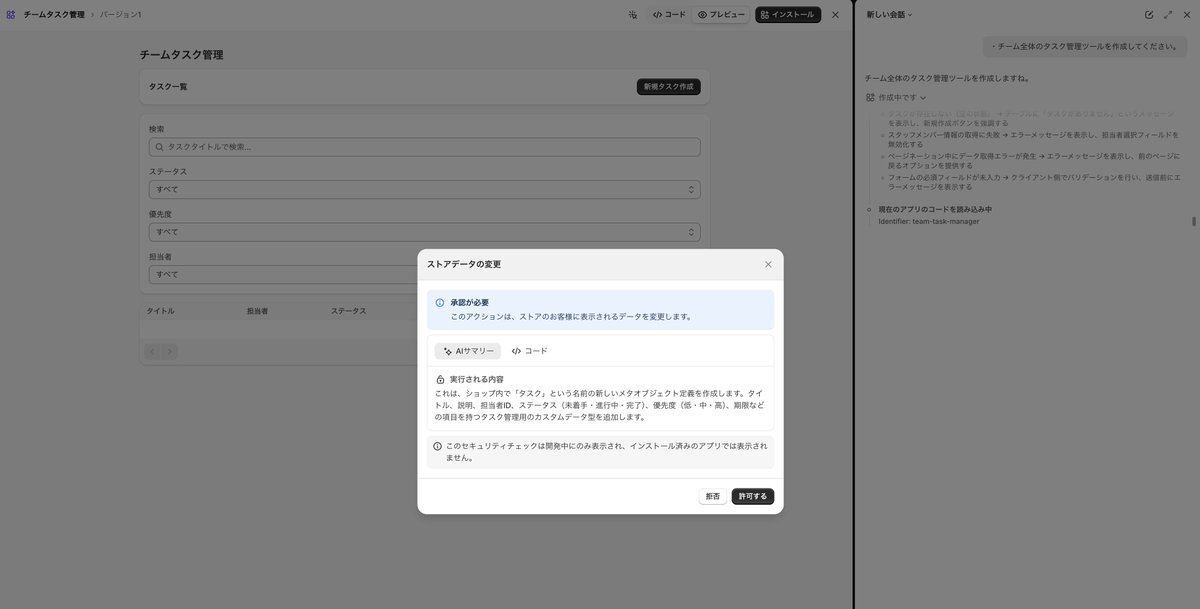The image size is (1200, 609).
Task: Click 拒否 to deny the data change
Action: pyautogui.click(x=713, y=496)
